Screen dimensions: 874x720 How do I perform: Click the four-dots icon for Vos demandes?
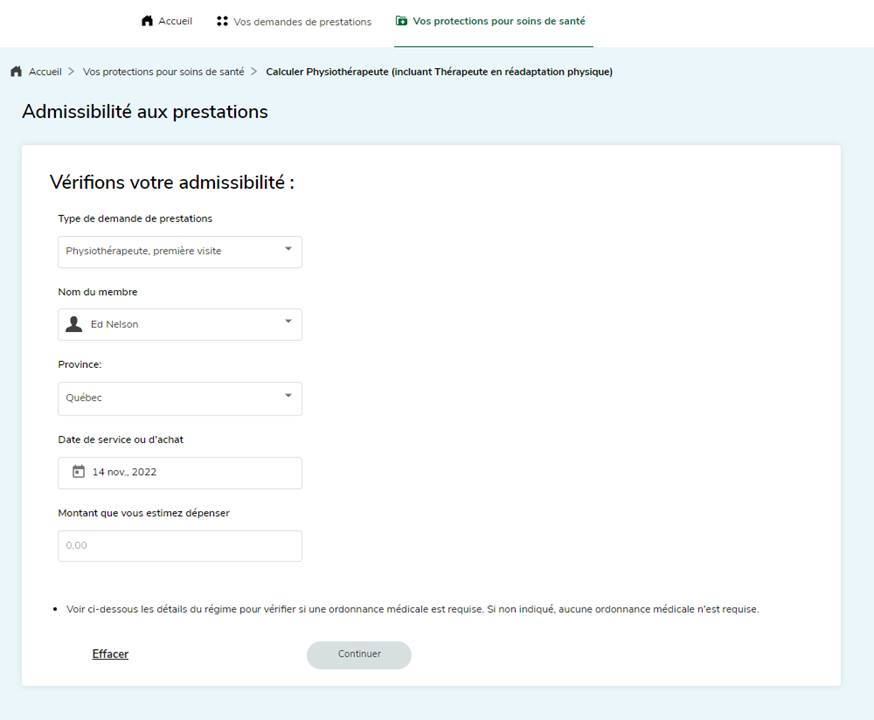pos(222,21)
